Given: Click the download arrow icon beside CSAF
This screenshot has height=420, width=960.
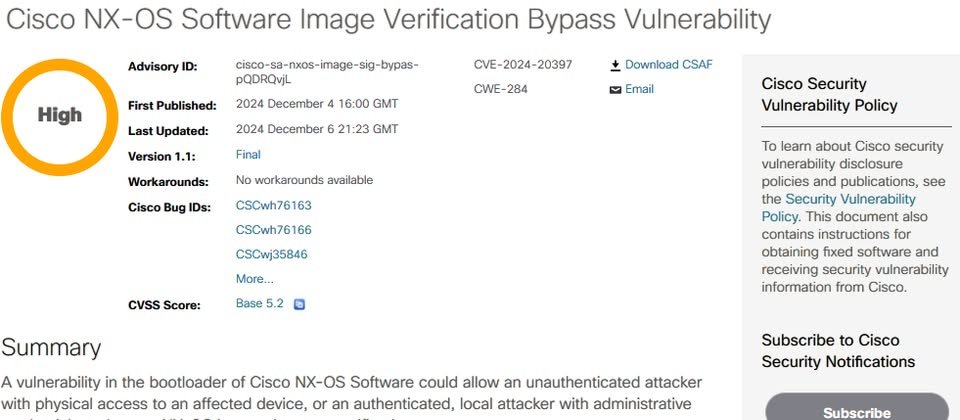Looking at the screenshot, I should click(x=615, y=65).
